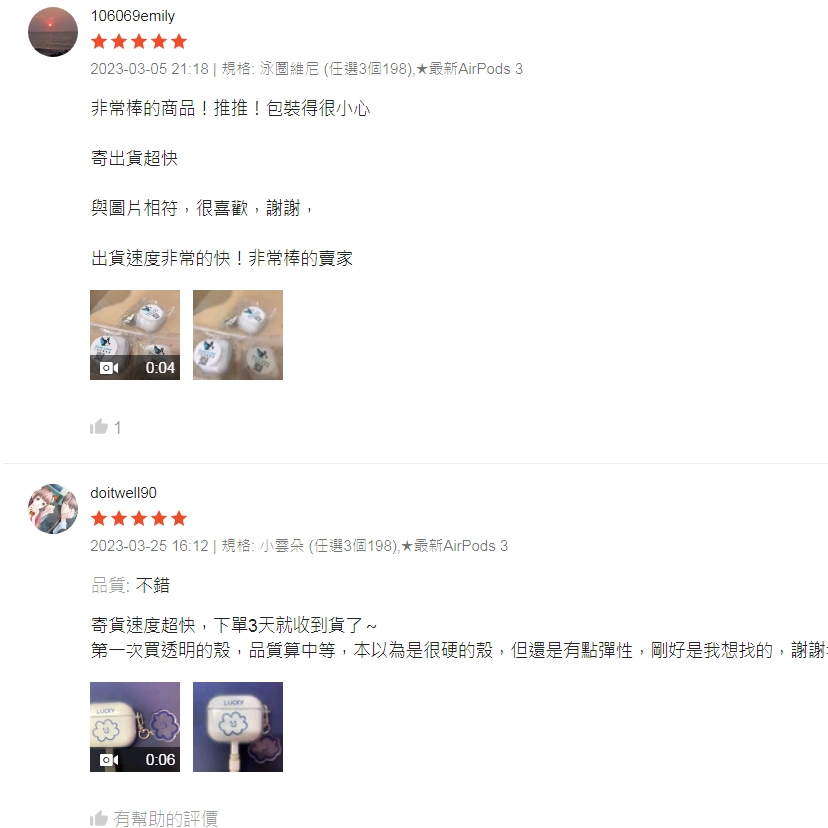Open doitwell90's profile avatar
The height and width of the screenshot is (828, 828).
point(53,509)
